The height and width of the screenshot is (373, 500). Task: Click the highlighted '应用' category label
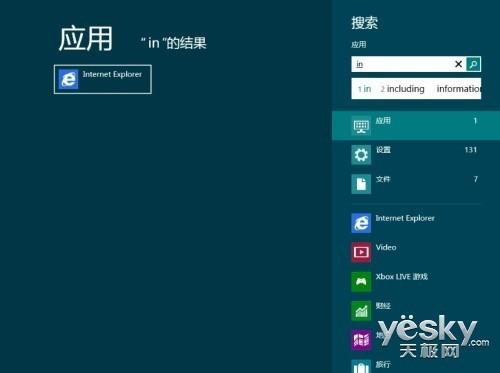pos(383,121)
